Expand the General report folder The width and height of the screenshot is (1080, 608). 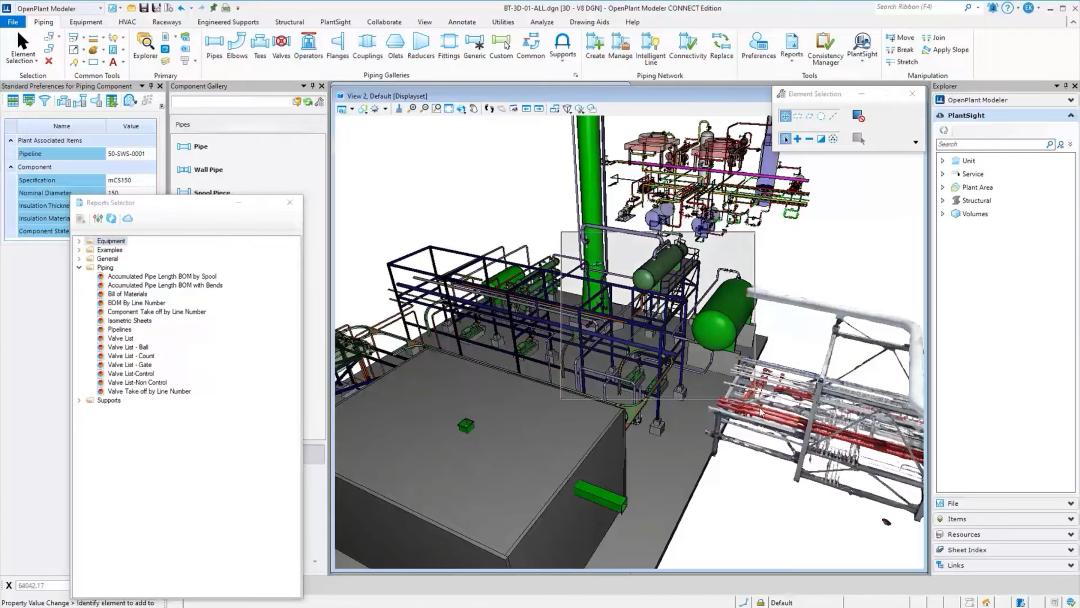coord(79,259)
